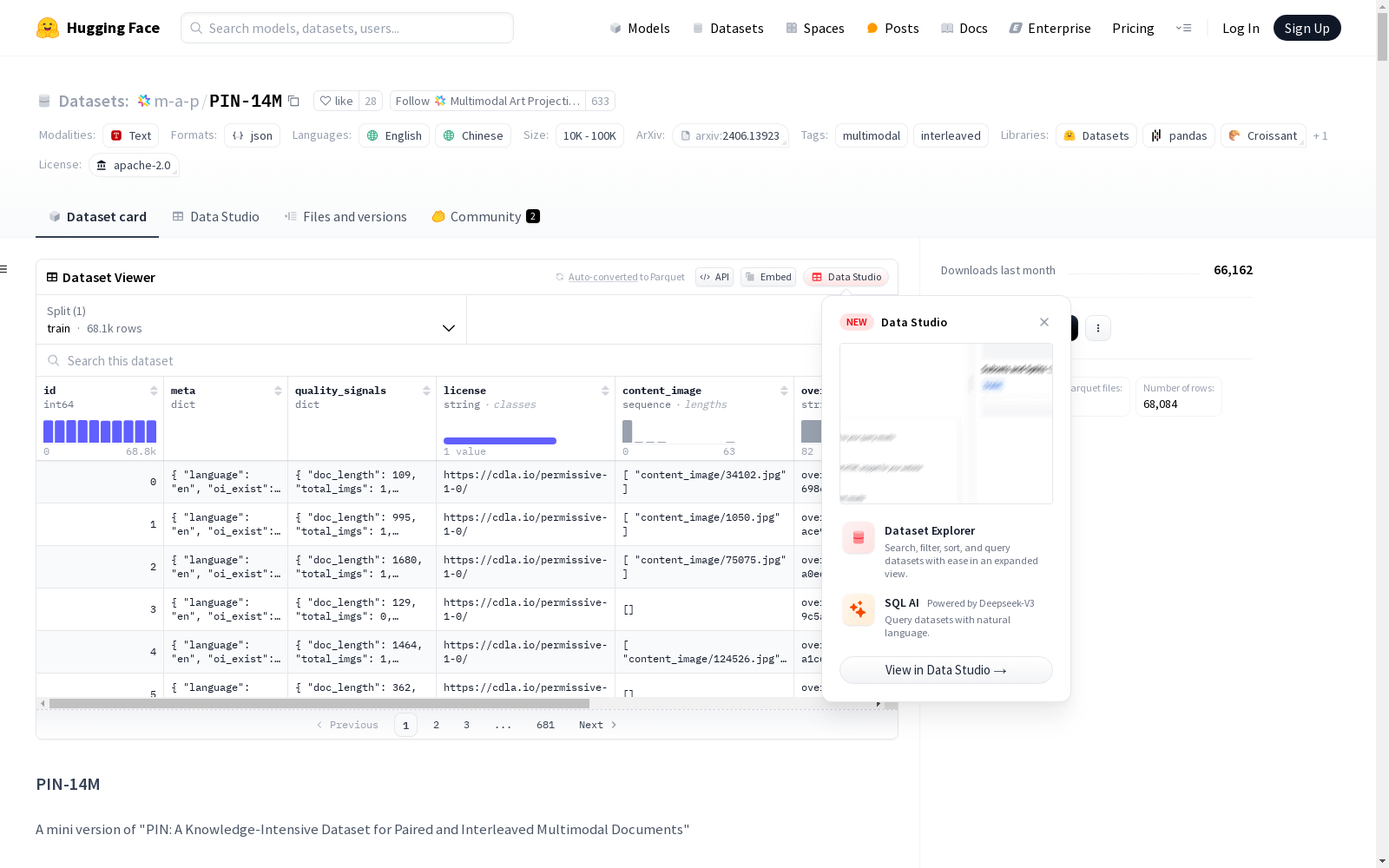Screen dimensions: 1389x868
Task: Open the apache-2.0 license tag
Action: tap(134, 165)
